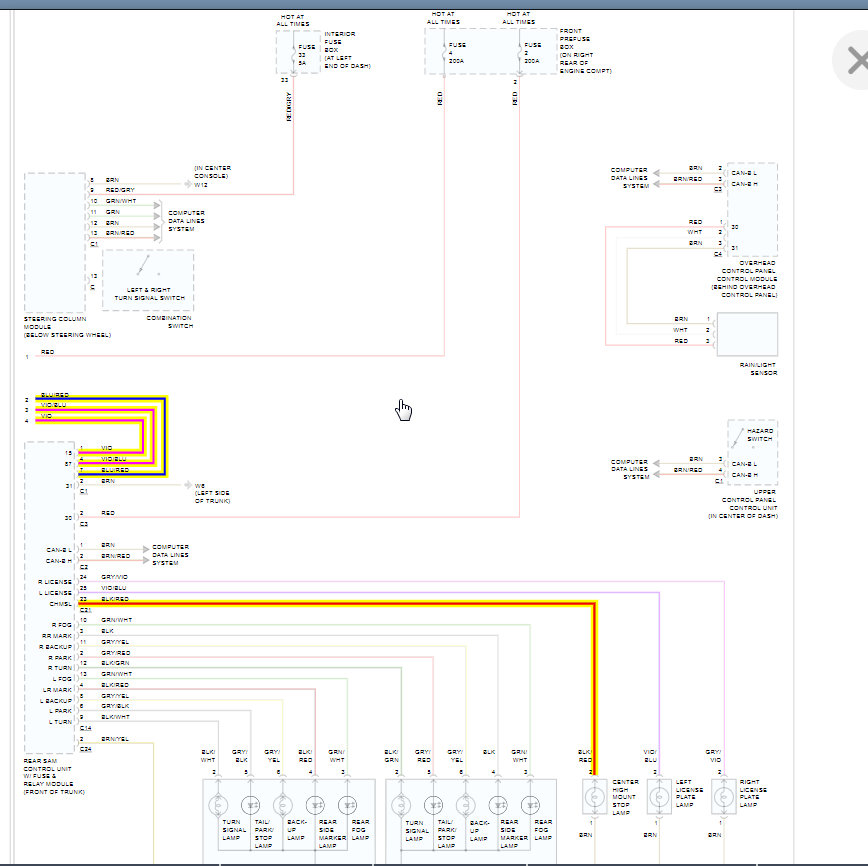Click Computer Data Lines System near hazard switch
The height and width of the screenshot is (866, 868).
(629, 469)
